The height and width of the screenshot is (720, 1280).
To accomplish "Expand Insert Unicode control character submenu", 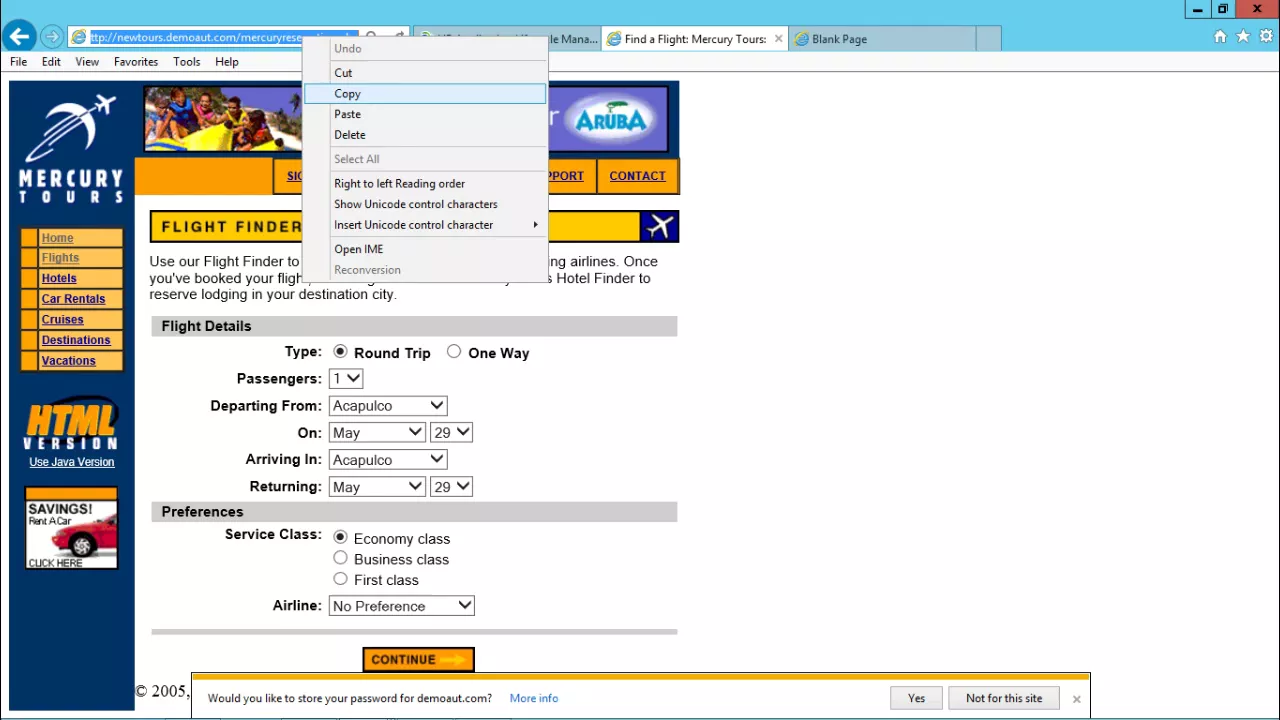I will (x=425, y=225).
